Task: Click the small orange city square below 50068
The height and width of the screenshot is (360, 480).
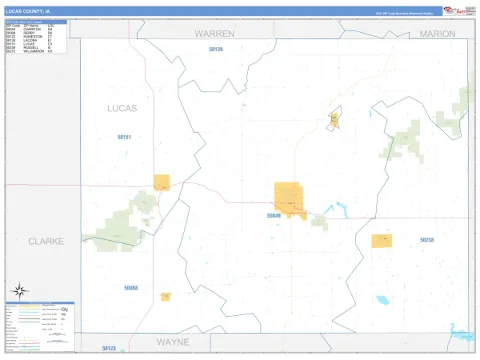Action: (166, 297)
